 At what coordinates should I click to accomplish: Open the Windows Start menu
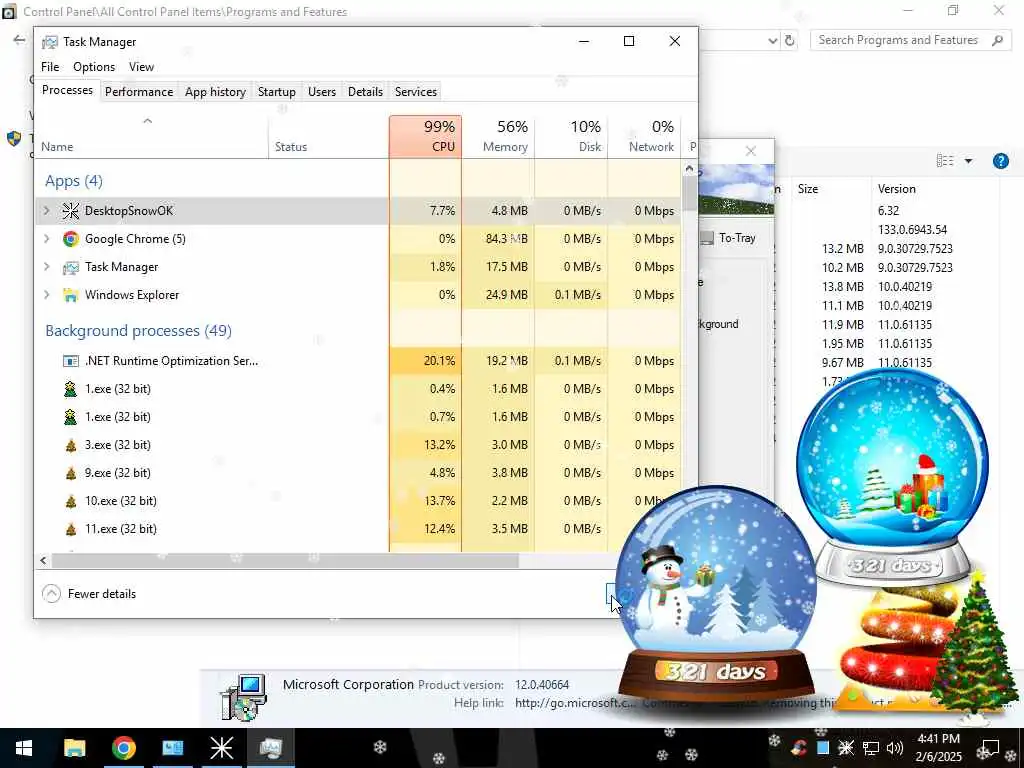click(24, 748)
